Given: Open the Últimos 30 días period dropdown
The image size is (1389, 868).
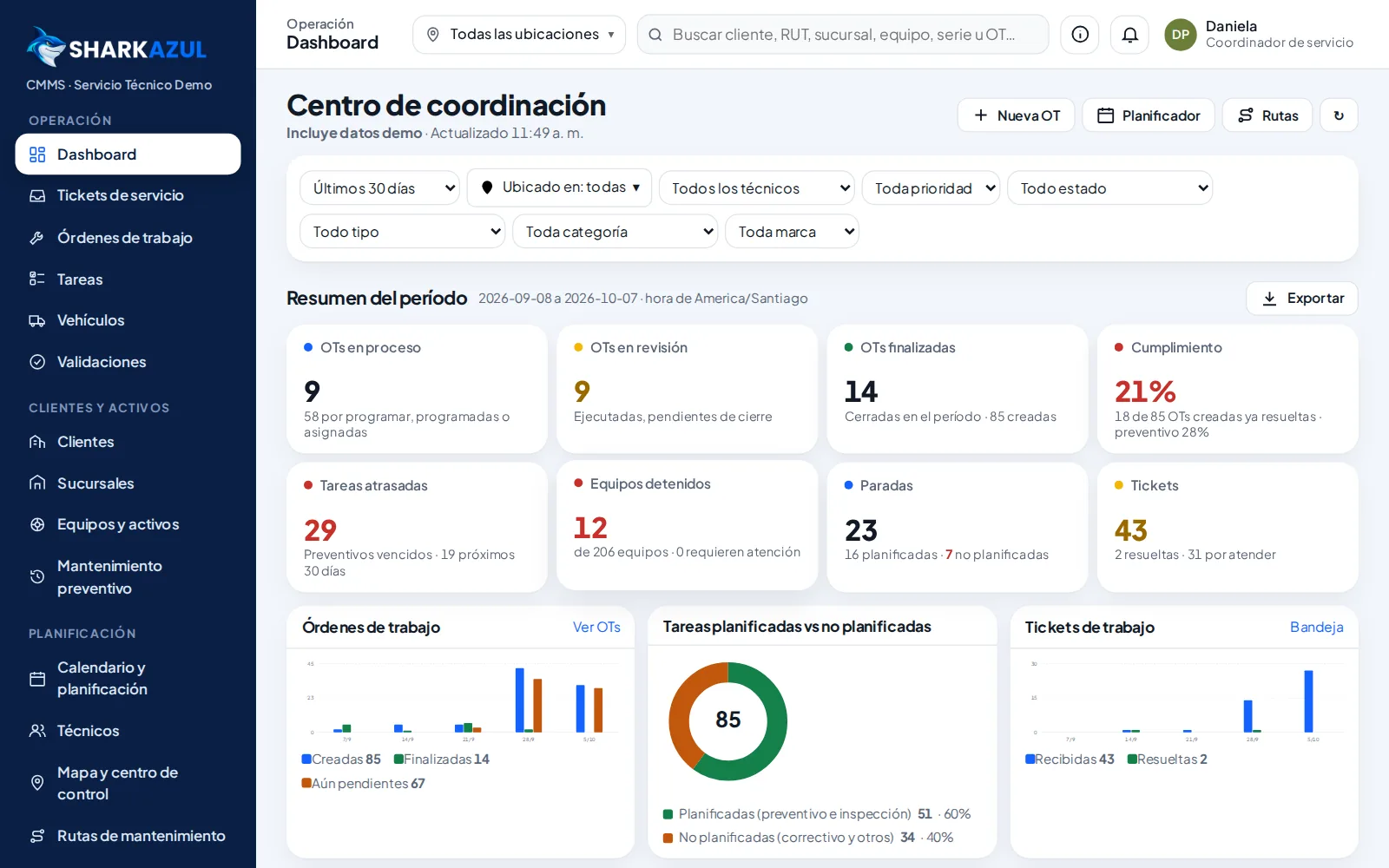Looking at the screenshot, I should (x=379, y=188).
